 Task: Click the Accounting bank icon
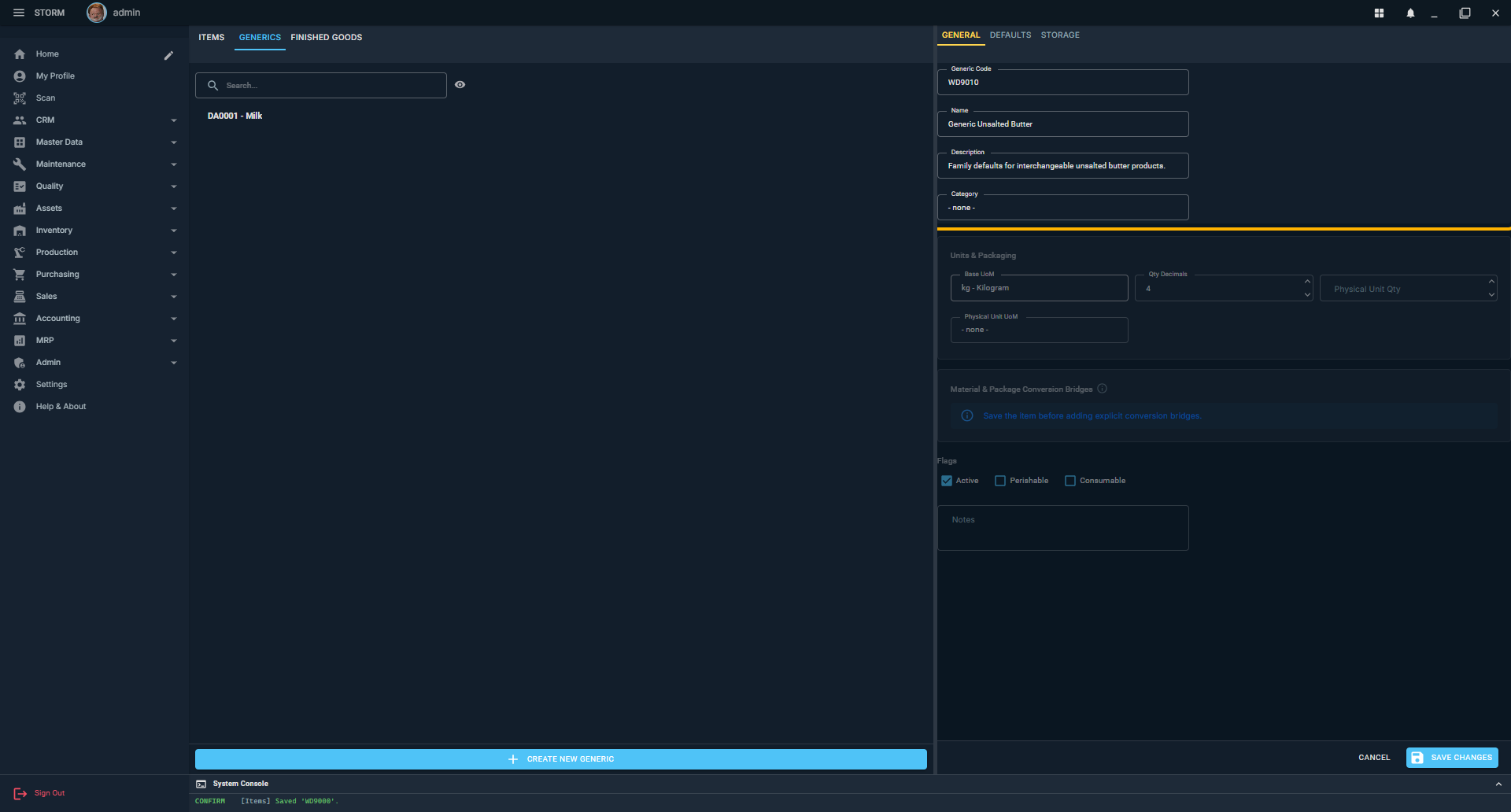pyautogui.click(x=20, y=319)
